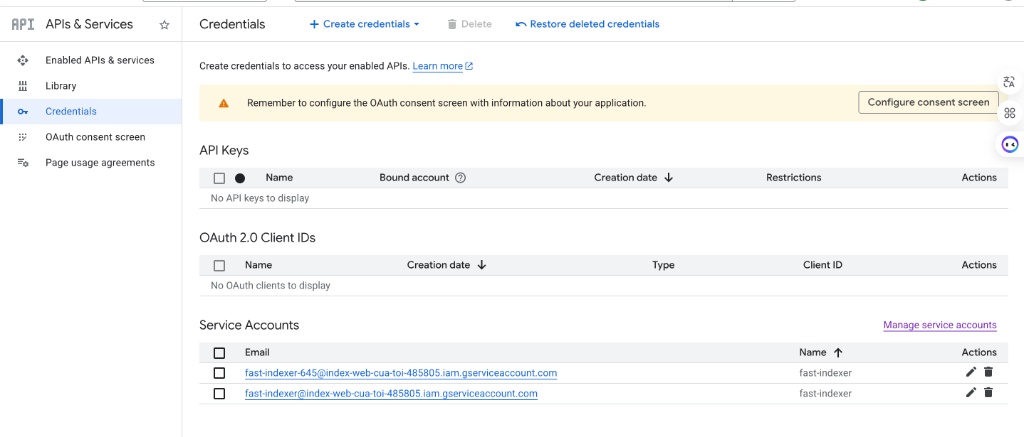
Task: Click Bound account column header
Action: tap(414, 178)
